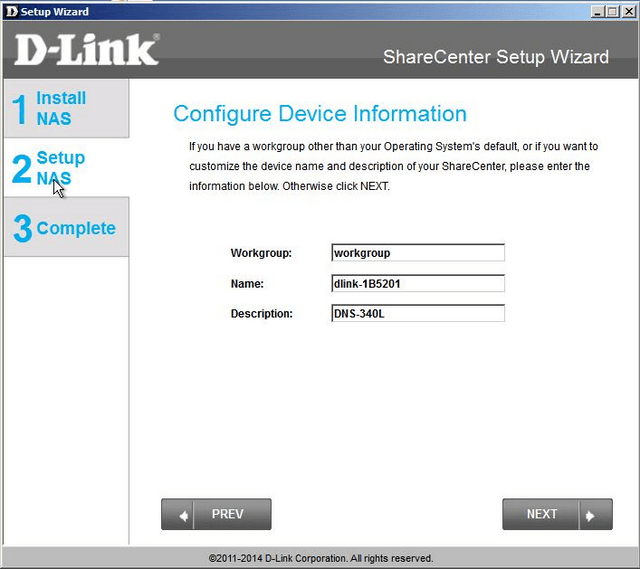This screenshot has width=640, height=569.
Task: Click the ShareCenter Setup Wizard title text
Action: [x=496, y=57]
